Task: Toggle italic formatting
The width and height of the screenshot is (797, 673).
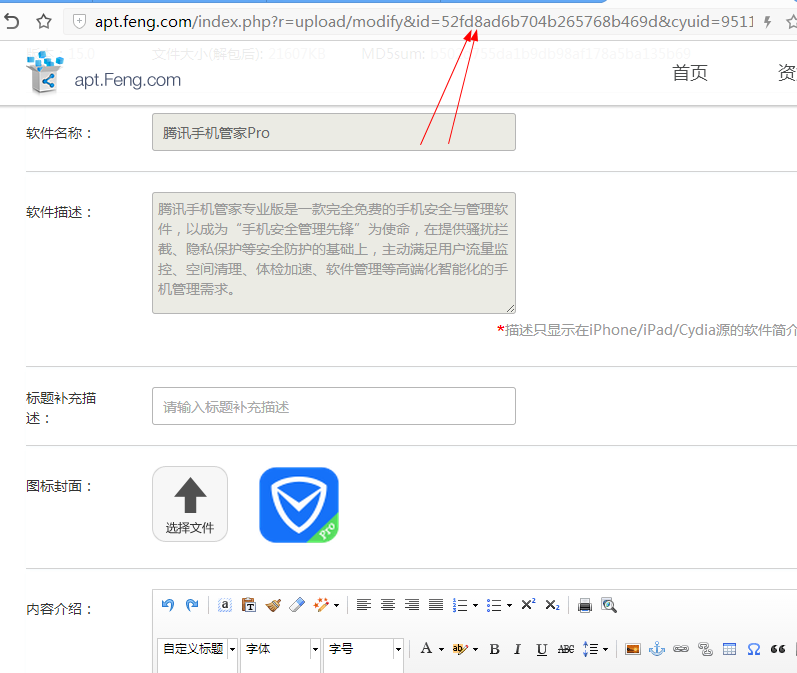Action: point(517,649)
